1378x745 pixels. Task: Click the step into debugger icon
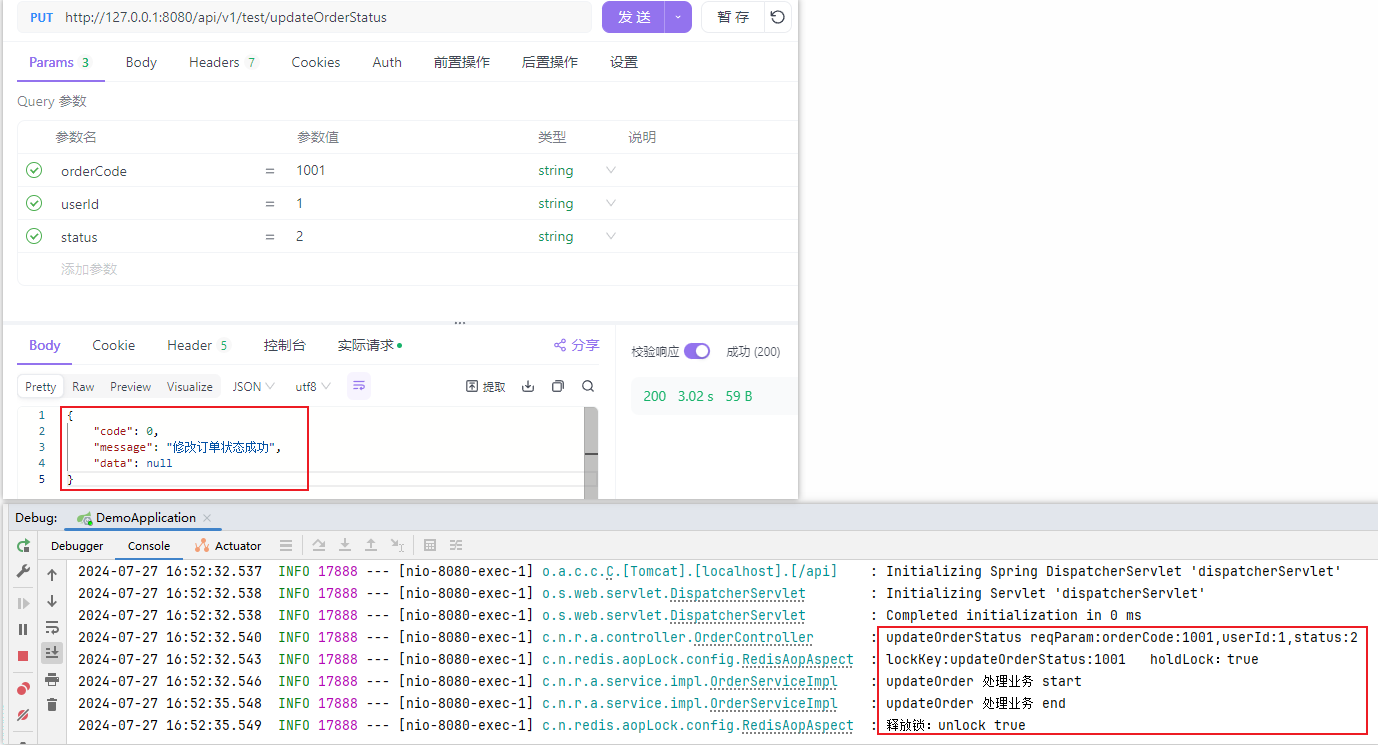345,545
